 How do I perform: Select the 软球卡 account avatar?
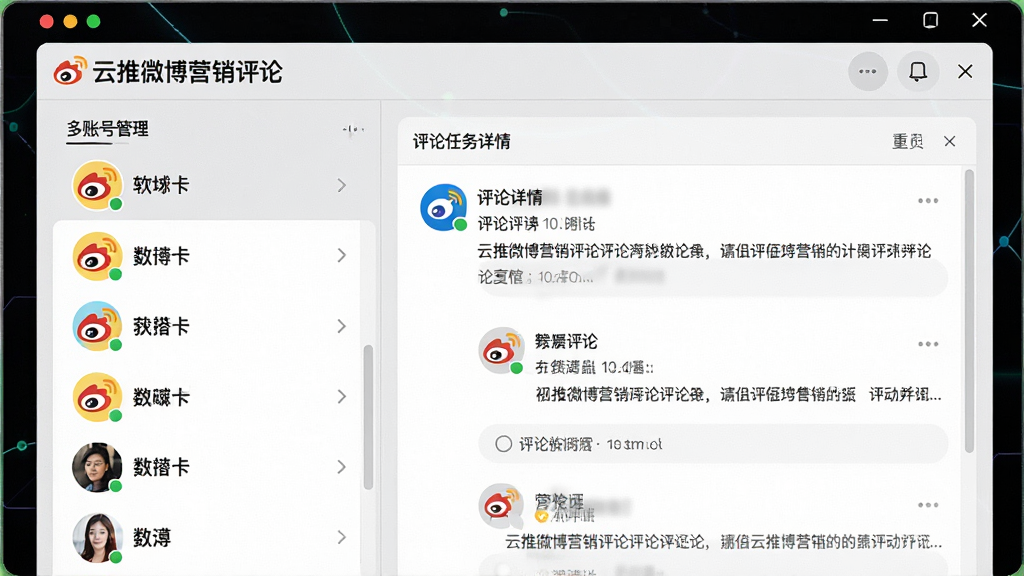97,185
